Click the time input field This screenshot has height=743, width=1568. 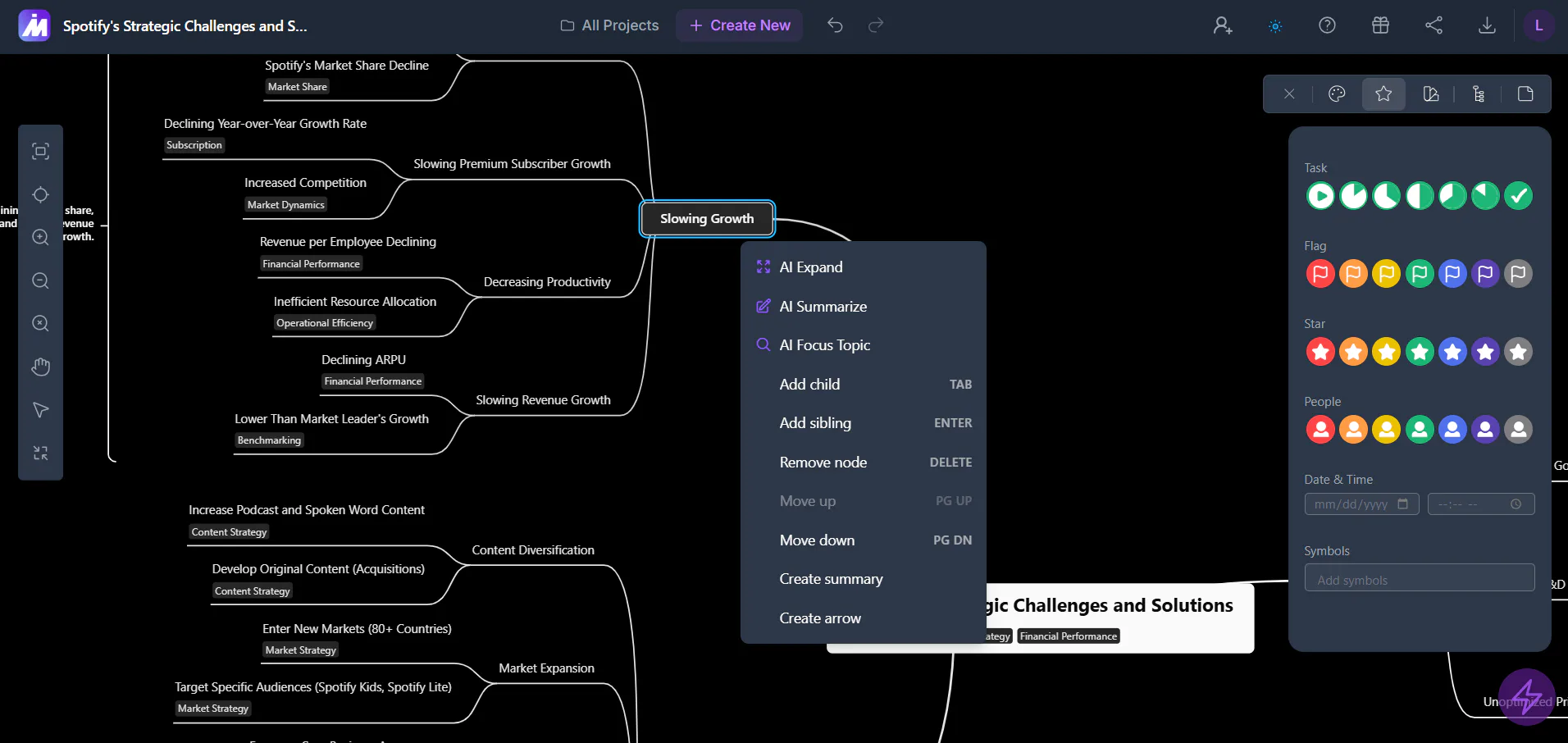[1481, 504]
